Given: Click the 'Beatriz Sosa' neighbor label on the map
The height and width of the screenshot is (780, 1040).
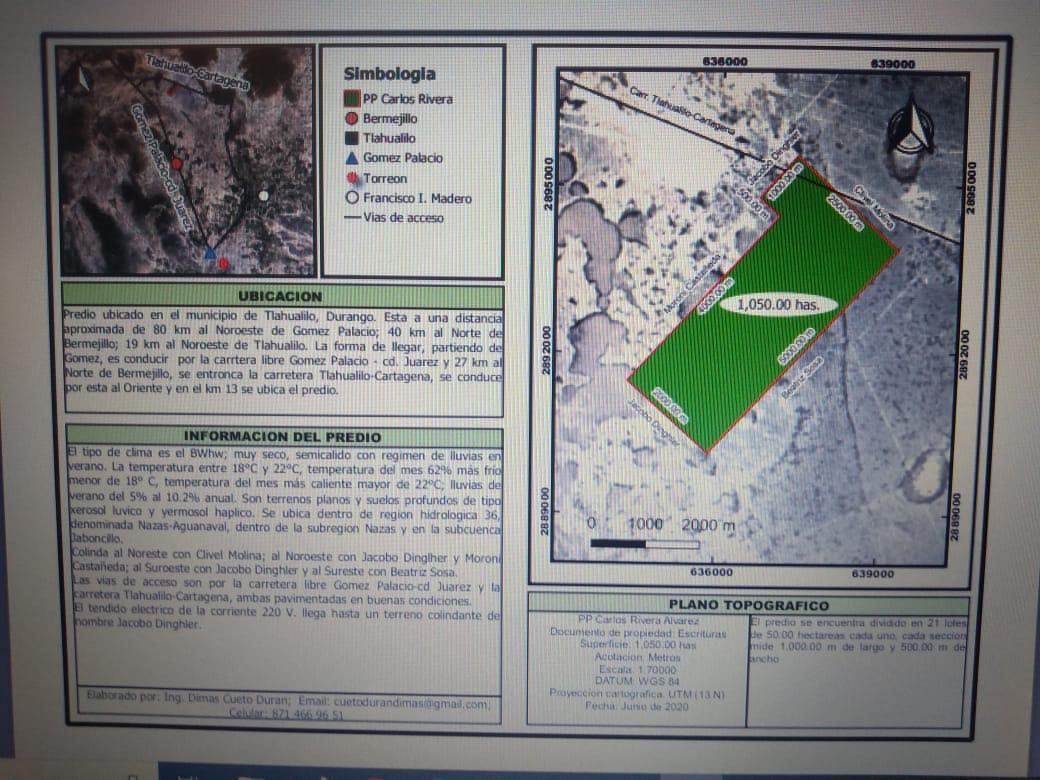Looking at the screenshot, I should coord(802,377).
